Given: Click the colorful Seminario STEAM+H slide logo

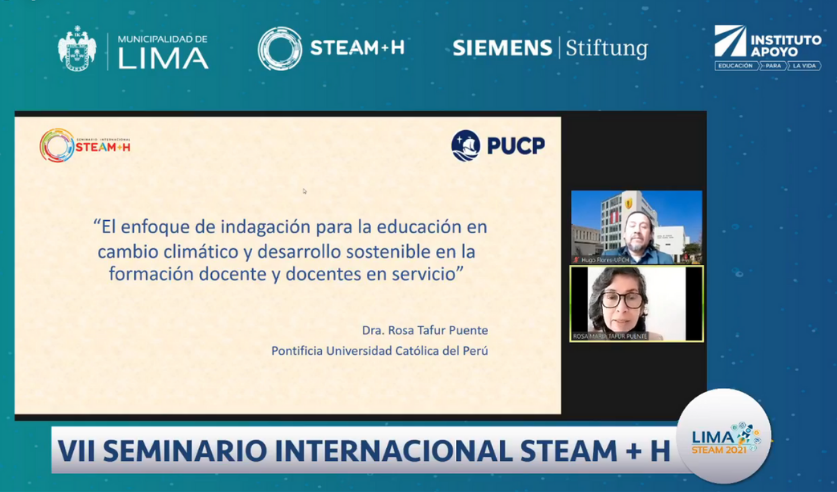Looking at the screenshot, I should [x=85, y=145].
